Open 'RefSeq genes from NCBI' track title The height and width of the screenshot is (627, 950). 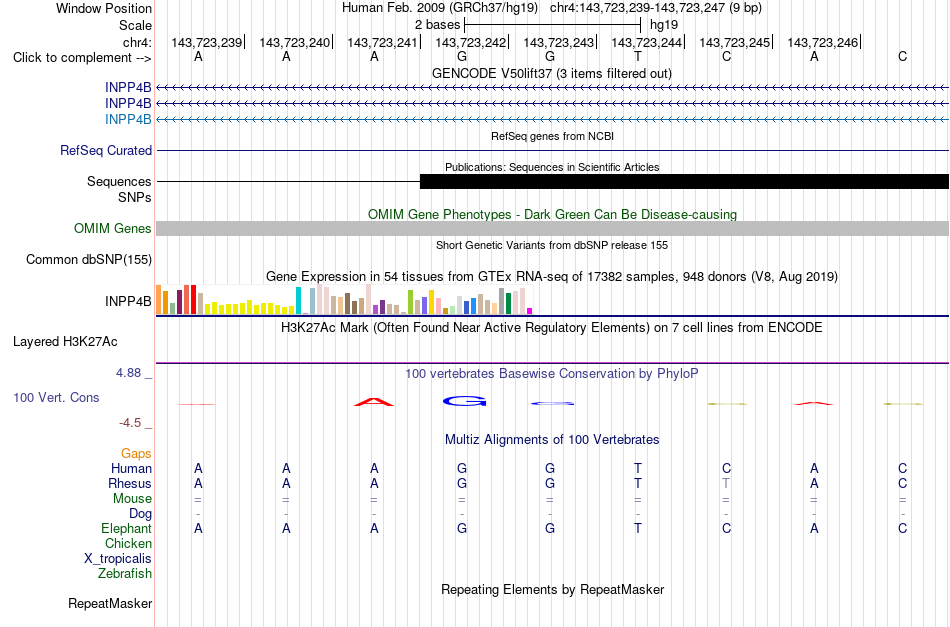552,136
